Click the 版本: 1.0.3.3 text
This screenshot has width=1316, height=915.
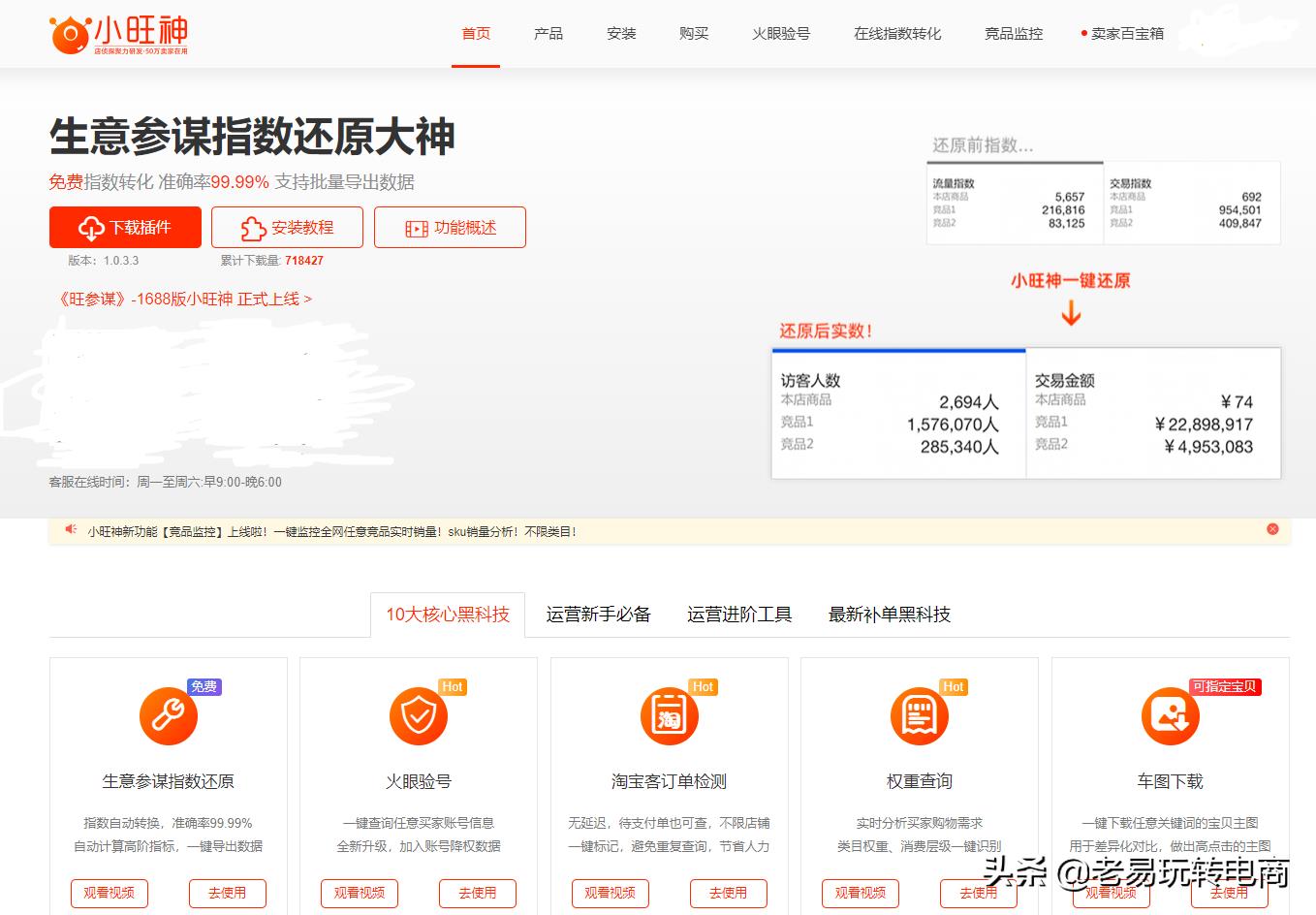pos(104,261)
